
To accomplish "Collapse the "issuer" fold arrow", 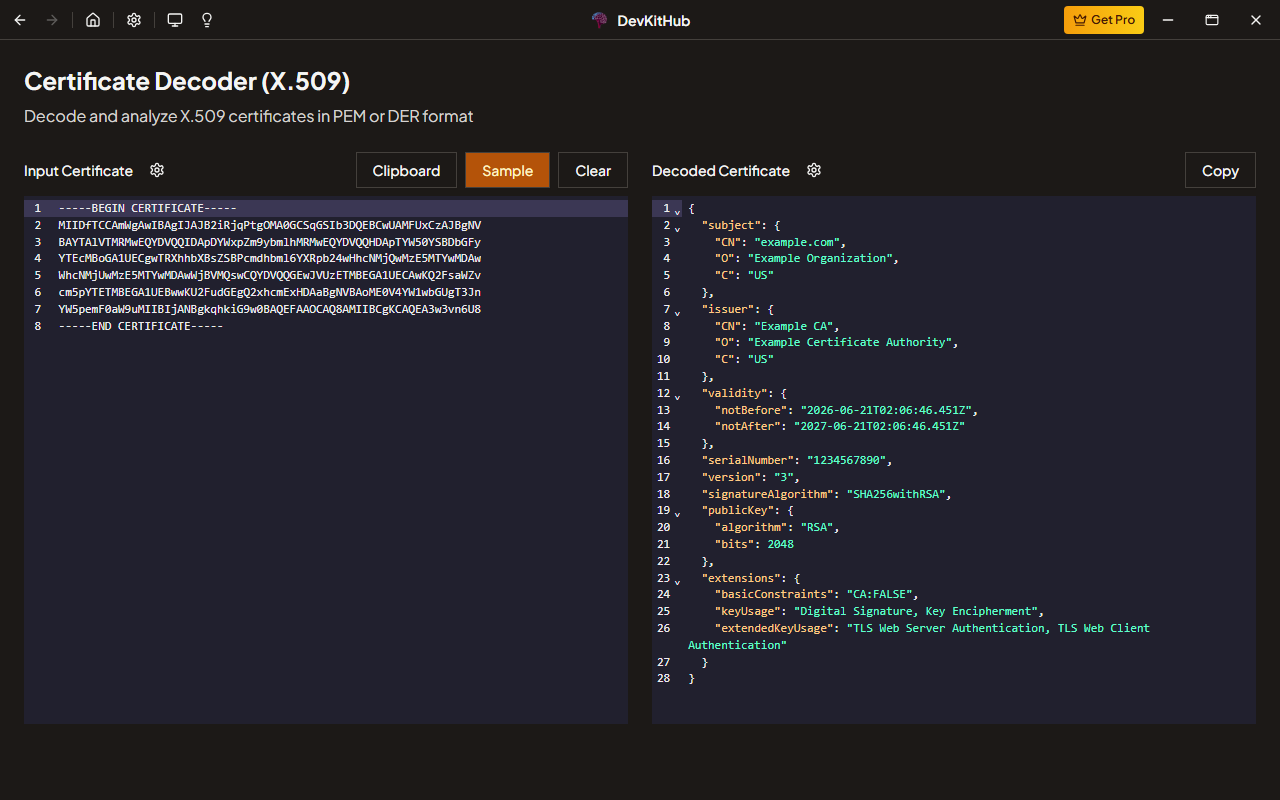I will coord(678,311).
